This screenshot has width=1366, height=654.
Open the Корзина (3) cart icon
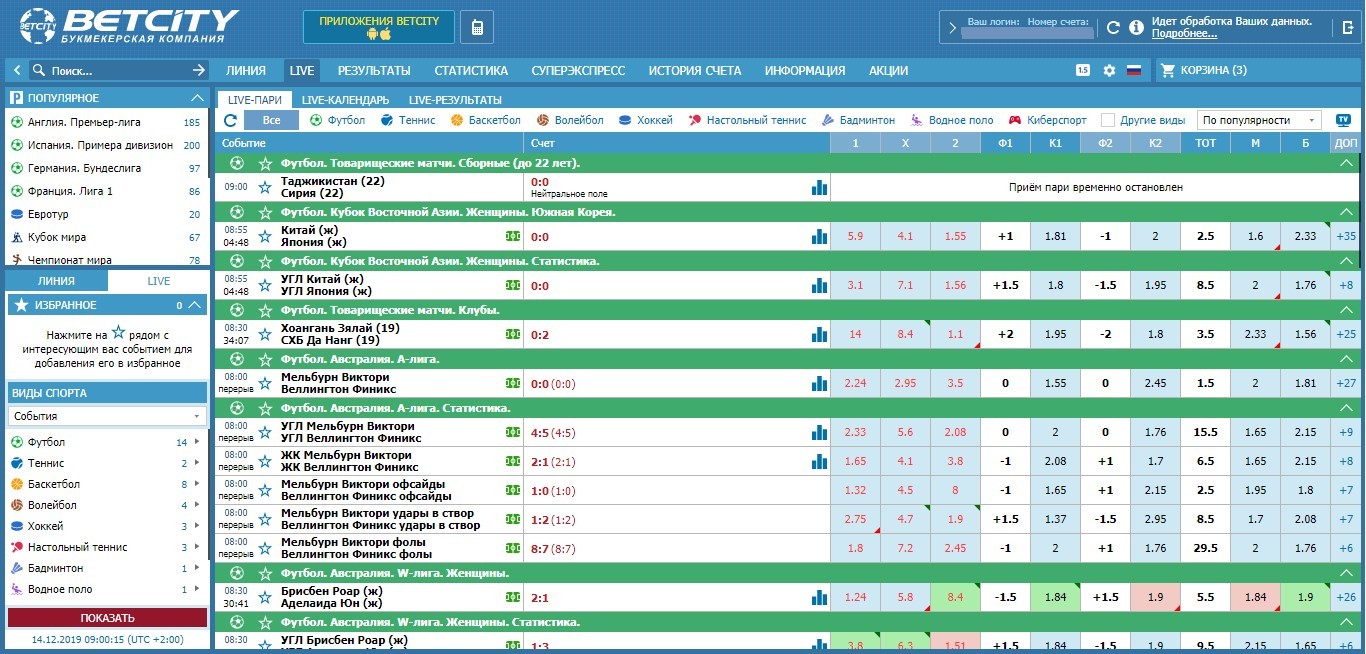coord(1168,71)
